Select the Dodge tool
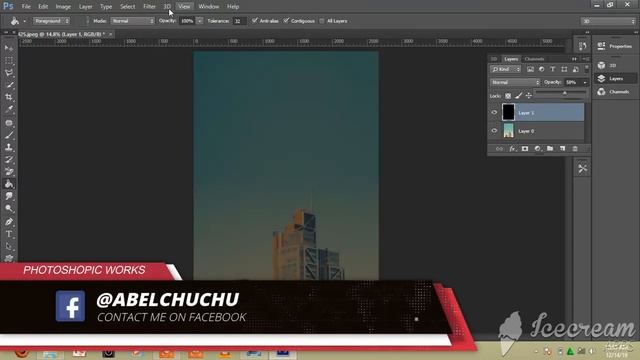This screenshot has width=640, height=360. pos(9,209)
